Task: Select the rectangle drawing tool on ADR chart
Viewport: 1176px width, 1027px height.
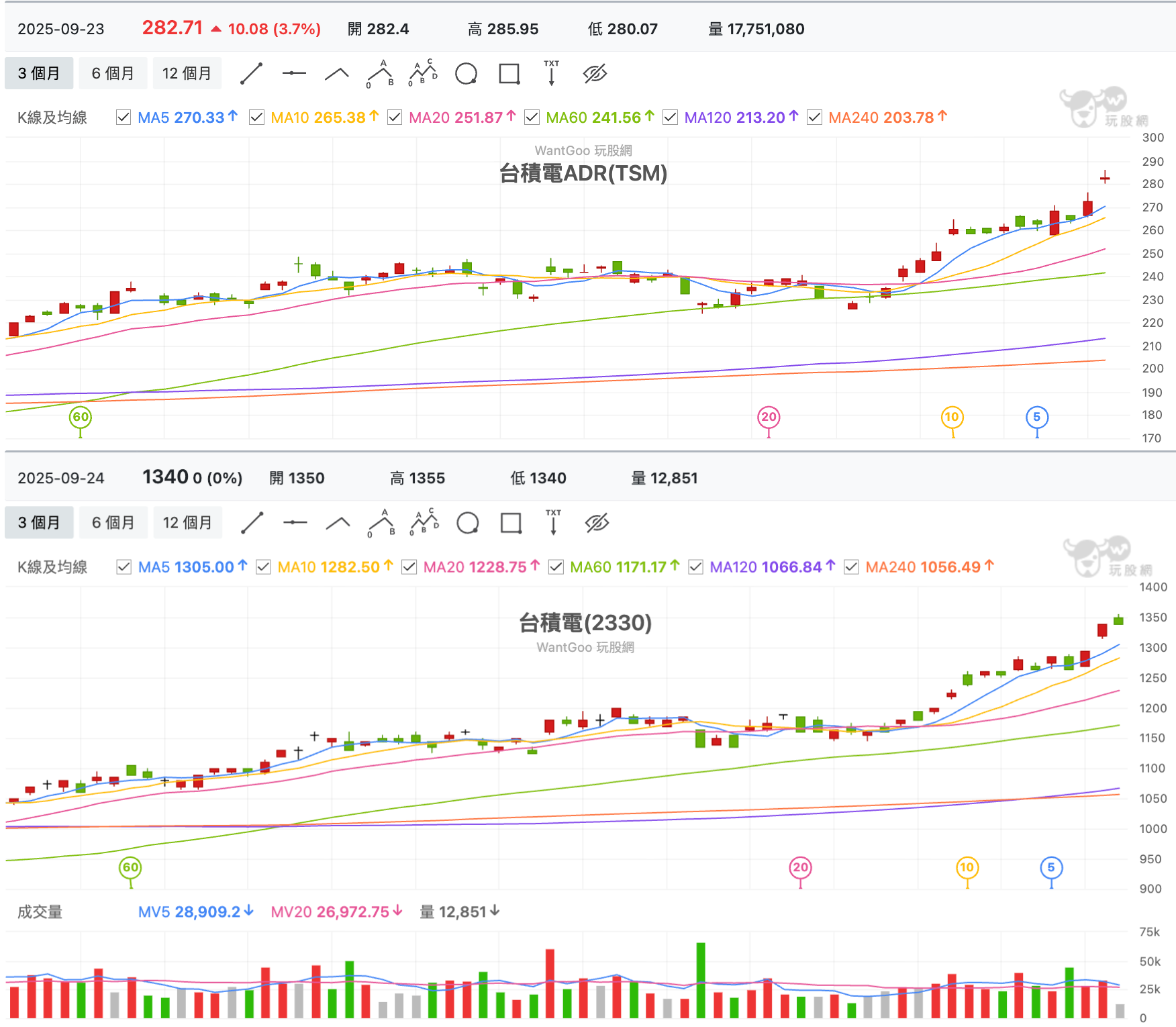Action: click(x=509, y=73)
